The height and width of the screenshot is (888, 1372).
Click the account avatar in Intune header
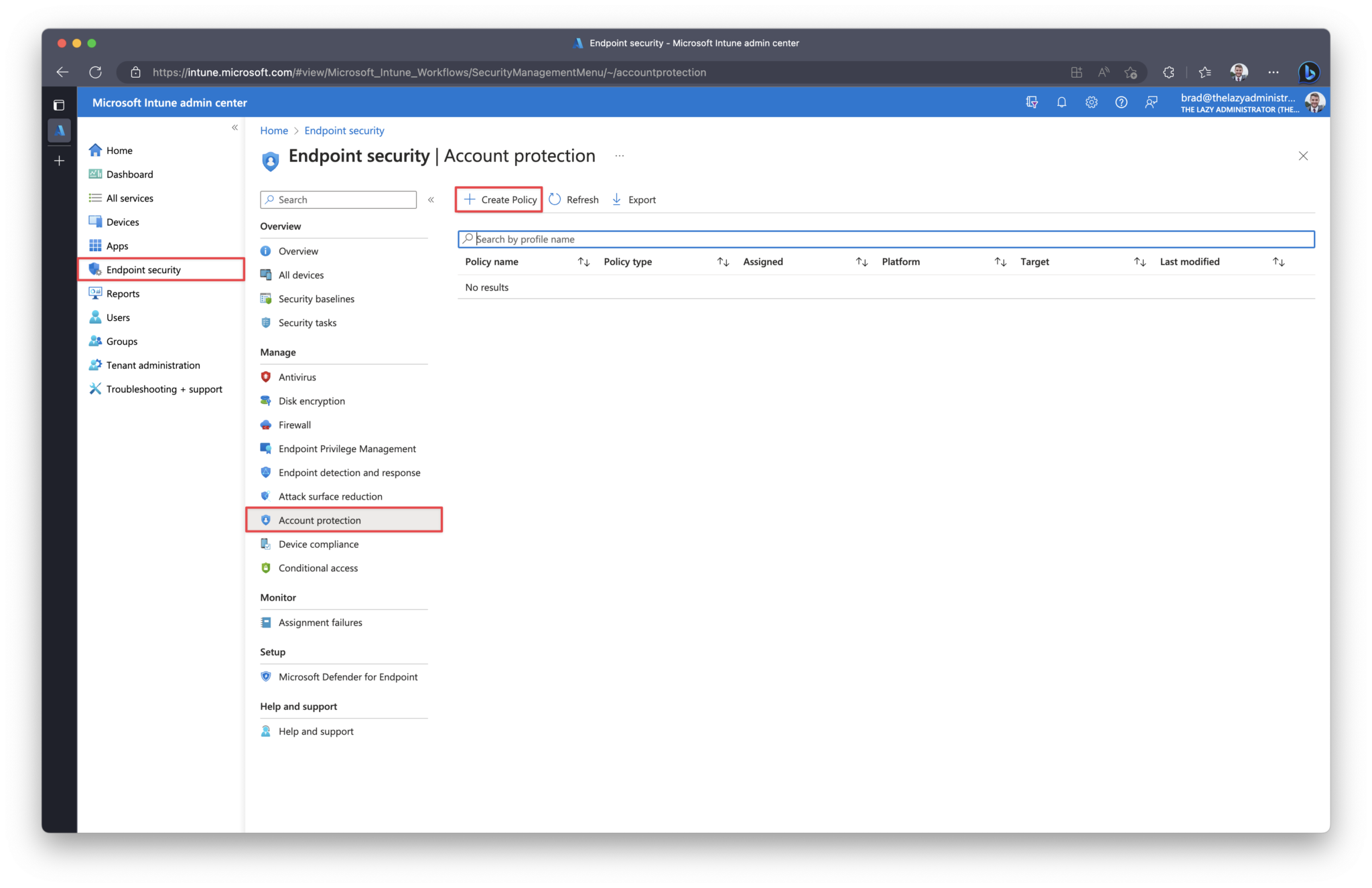[1314, 102]
